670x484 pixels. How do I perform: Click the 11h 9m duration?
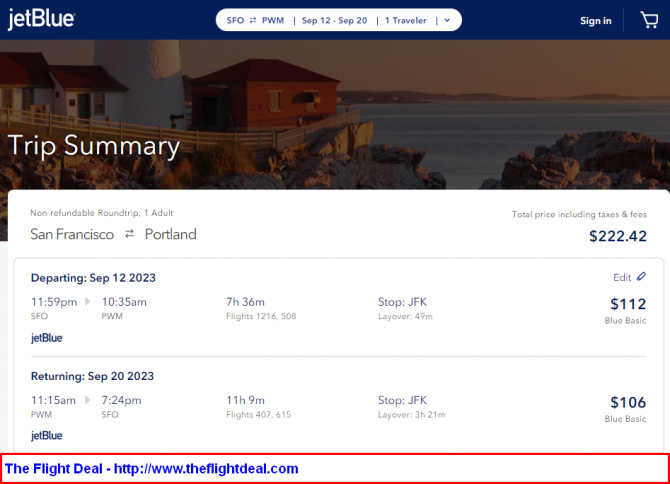click(x=245, y=400)
